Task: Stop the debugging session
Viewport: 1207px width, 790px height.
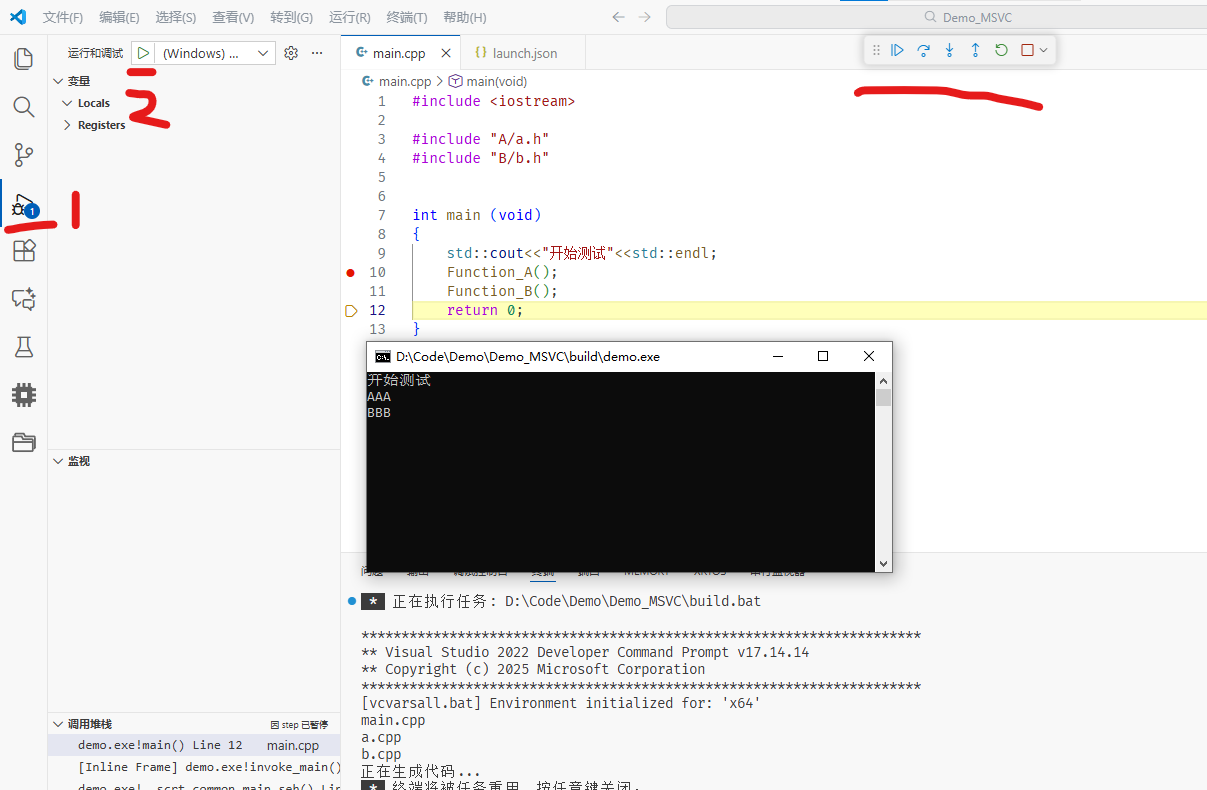Action: pos(1027,50)
